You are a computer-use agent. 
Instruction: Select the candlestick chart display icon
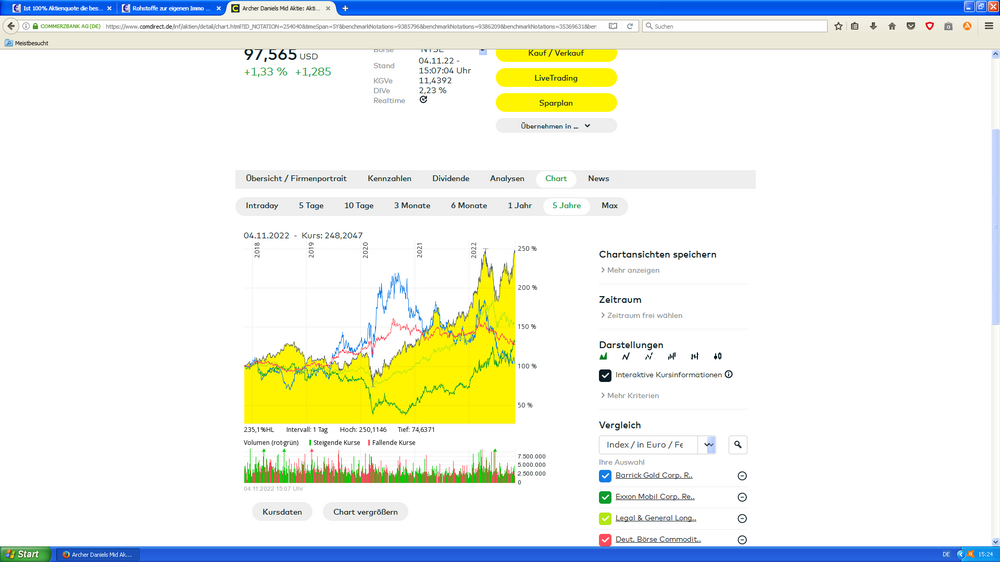717,357
